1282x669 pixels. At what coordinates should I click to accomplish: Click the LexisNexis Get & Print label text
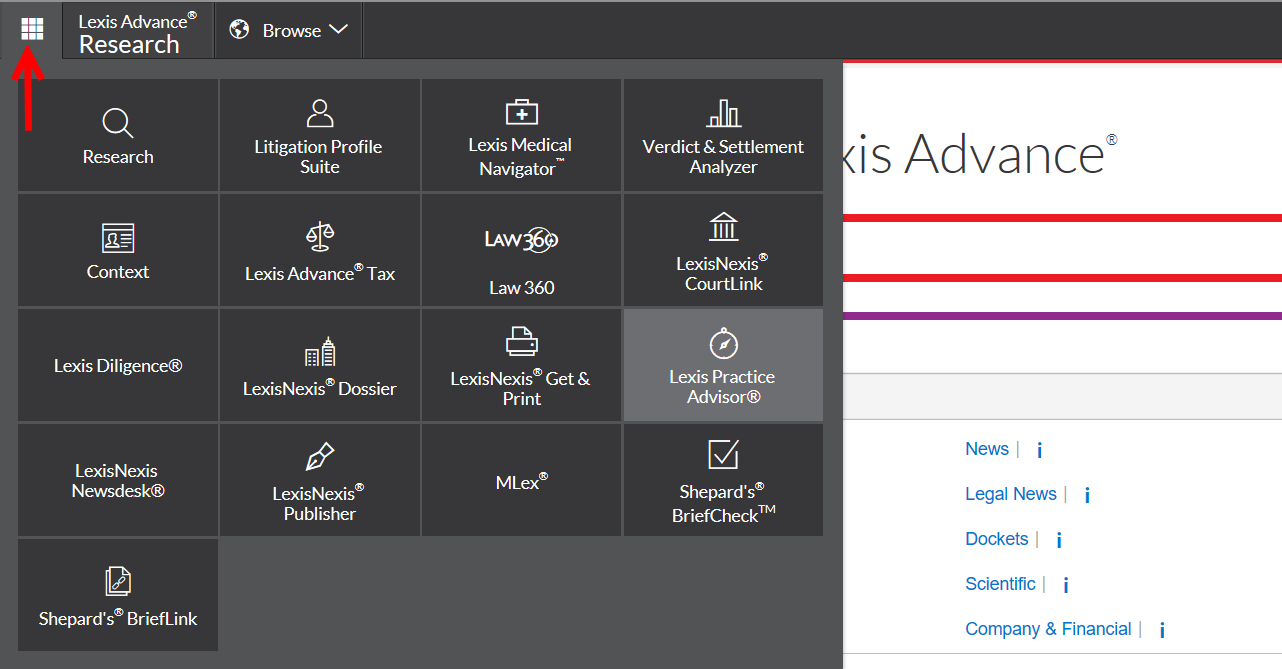[x=521, y=388]
